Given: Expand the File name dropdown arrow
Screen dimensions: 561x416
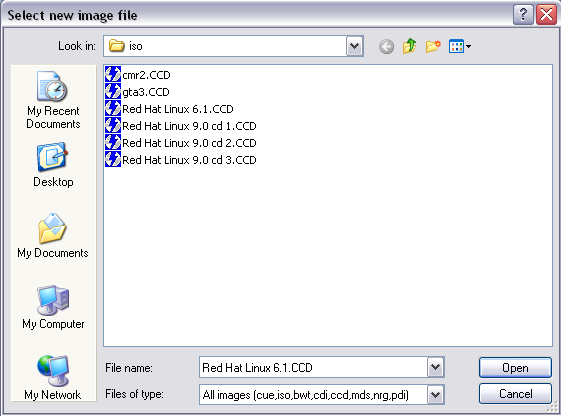Looking at the screenshot, I should pyautogui.click(x=435, y=367).
